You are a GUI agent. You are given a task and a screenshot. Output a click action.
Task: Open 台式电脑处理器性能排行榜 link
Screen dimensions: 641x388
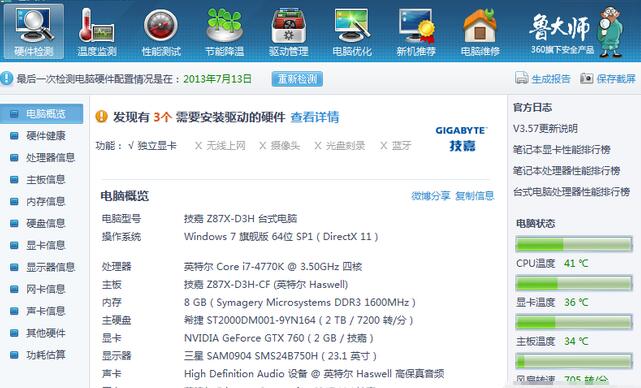coord(572,192)
